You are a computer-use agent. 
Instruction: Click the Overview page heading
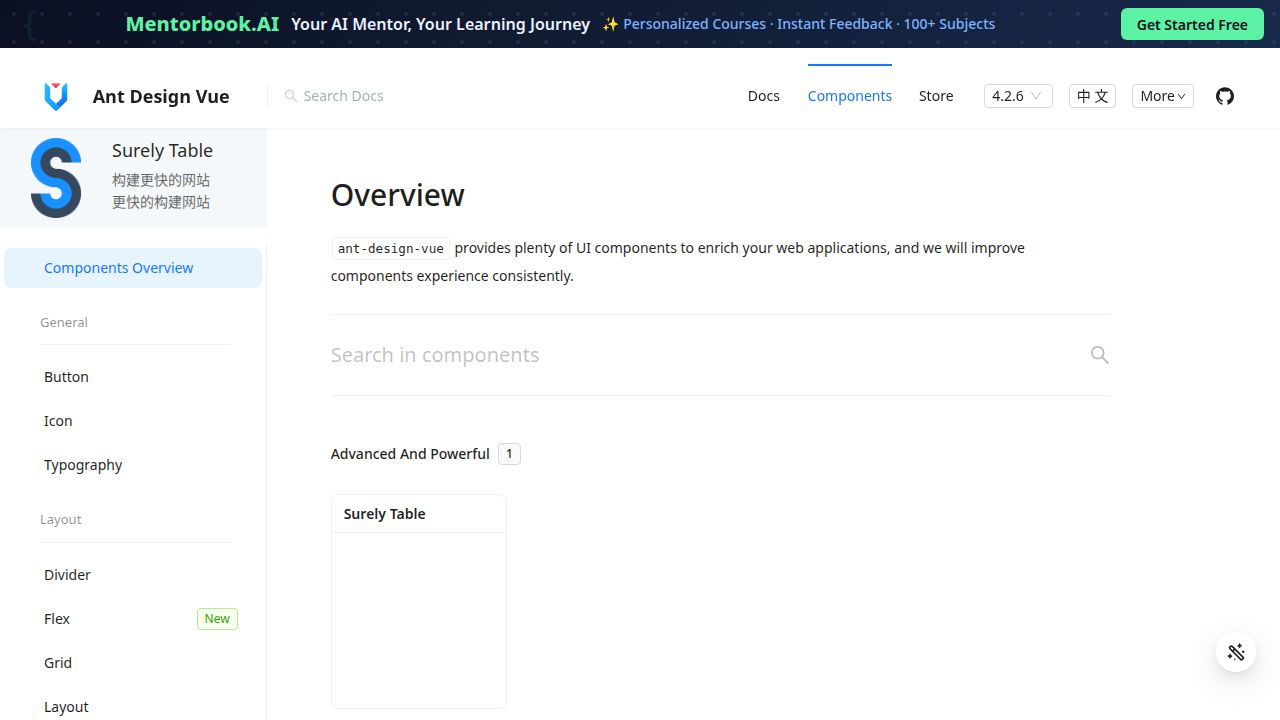click(x=398, y=195)
